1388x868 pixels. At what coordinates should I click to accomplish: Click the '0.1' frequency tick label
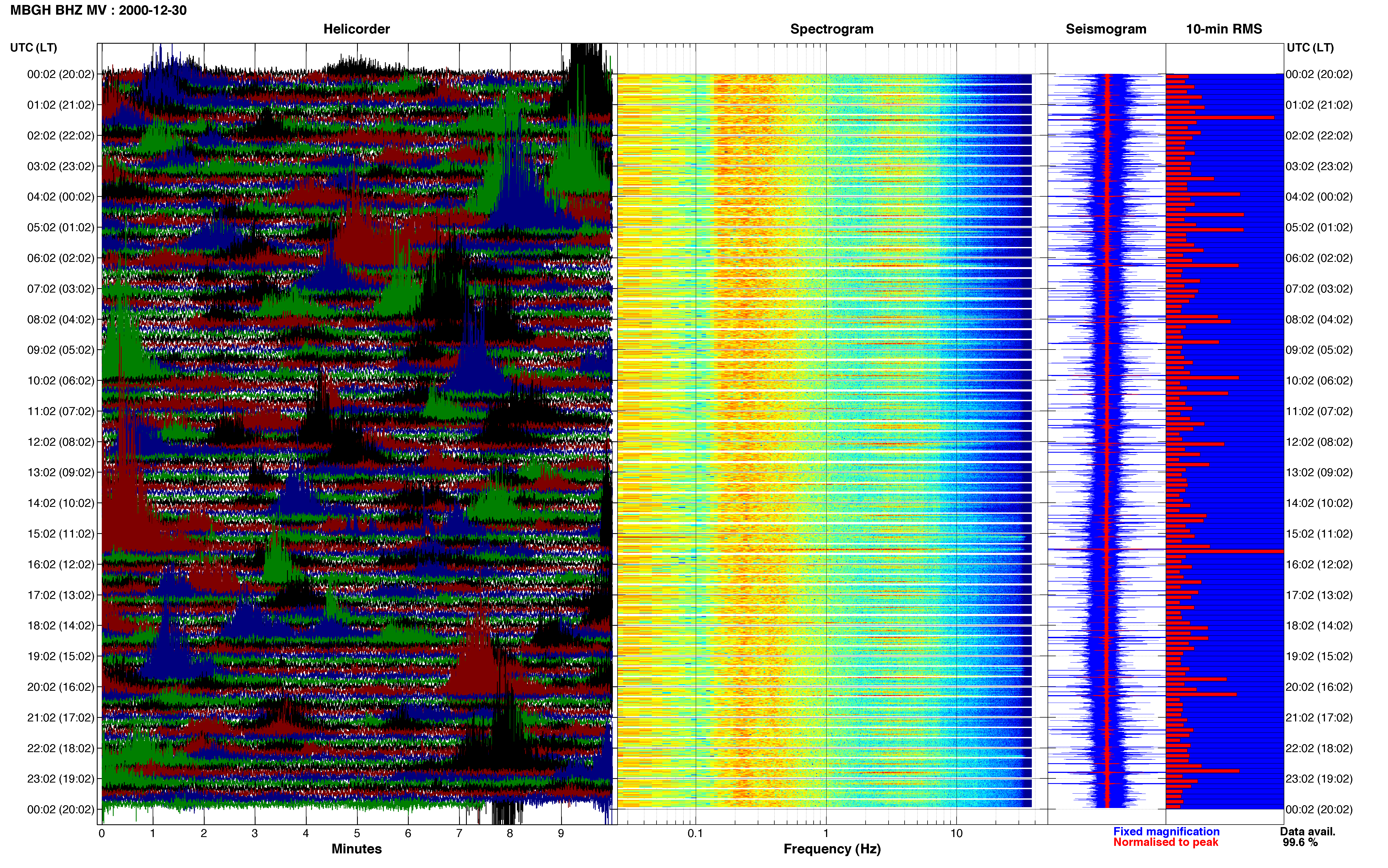point(695,833)
